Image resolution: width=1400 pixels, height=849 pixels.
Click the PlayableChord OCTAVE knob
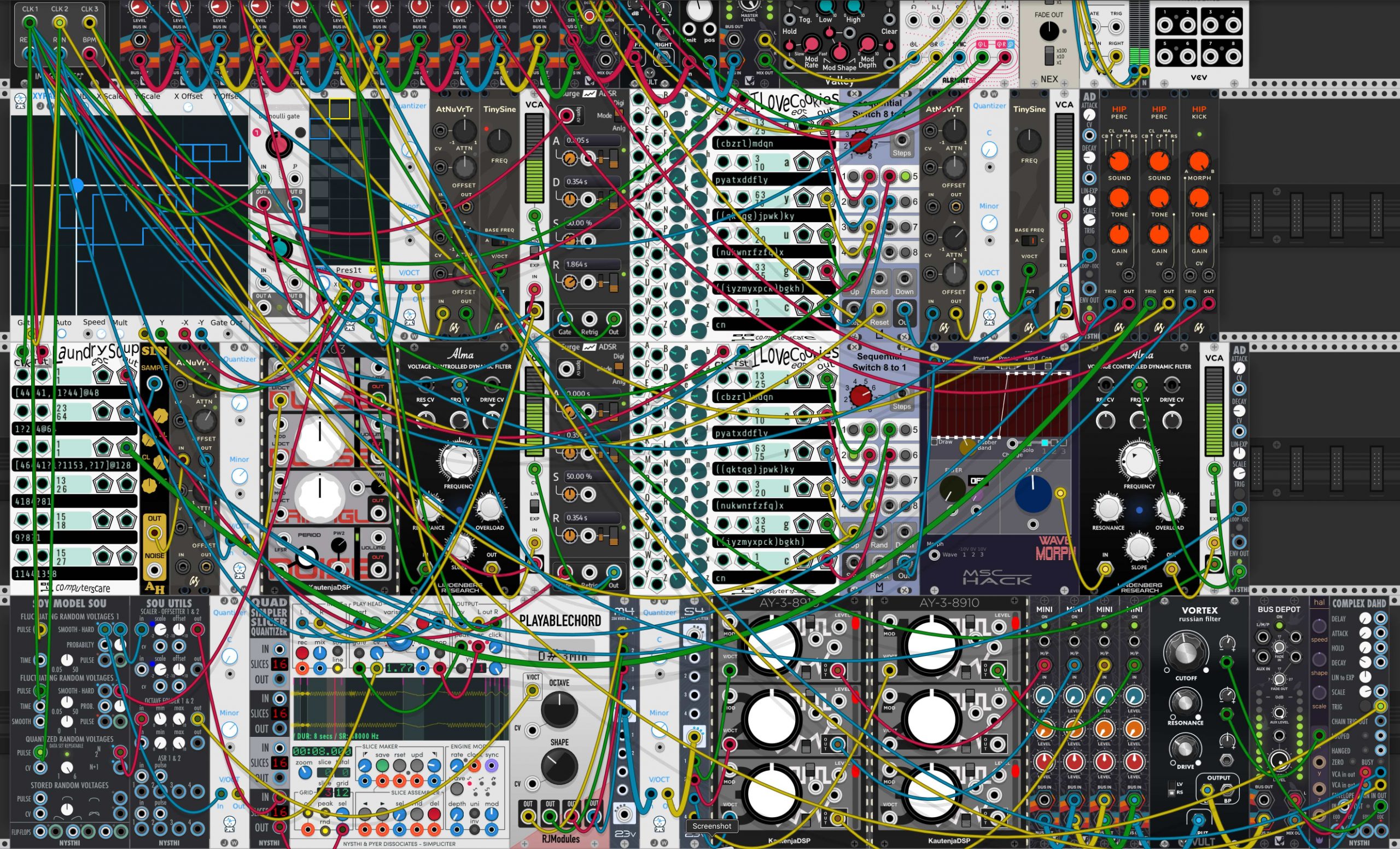pyautogui.click(x=559, y=709)
